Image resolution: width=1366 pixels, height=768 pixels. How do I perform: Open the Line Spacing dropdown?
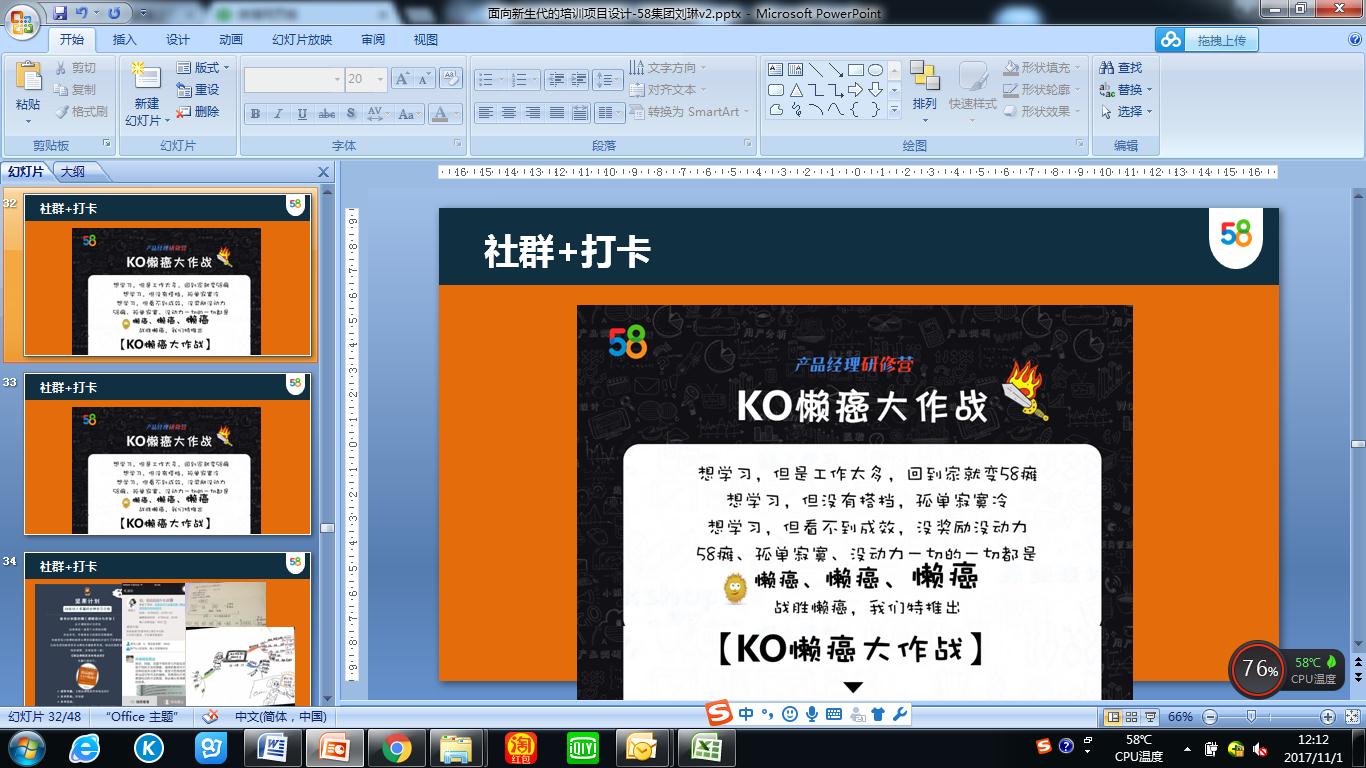point(607,79)
